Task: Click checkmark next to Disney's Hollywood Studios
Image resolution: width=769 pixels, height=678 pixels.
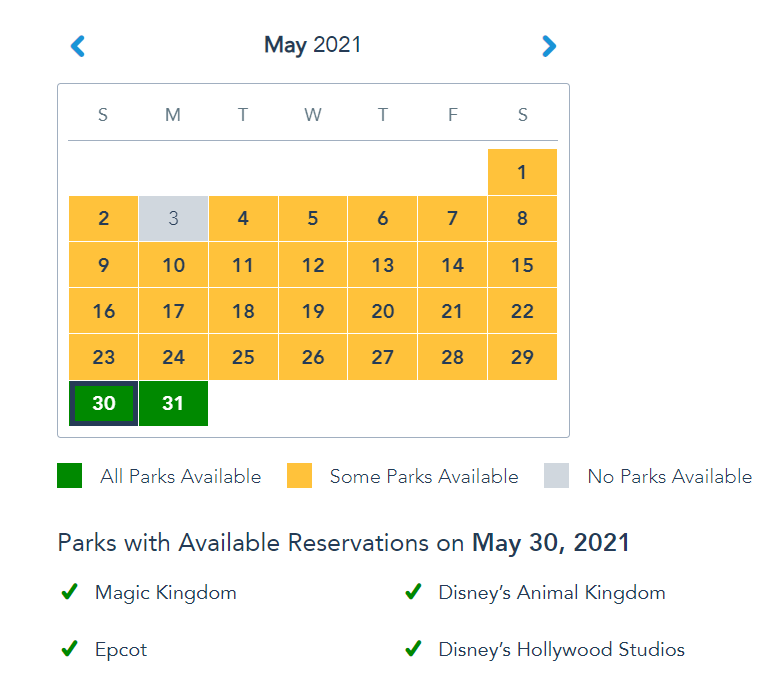Action: 412,649
